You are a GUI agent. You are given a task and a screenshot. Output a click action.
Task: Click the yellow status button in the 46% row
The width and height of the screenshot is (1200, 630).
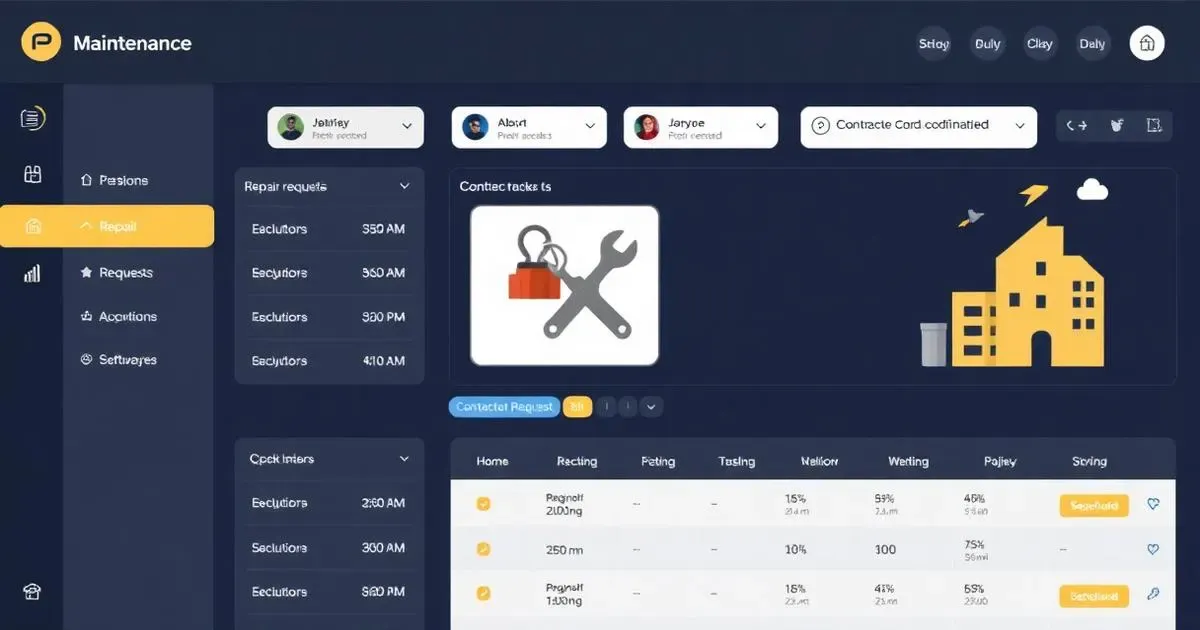1094,506
